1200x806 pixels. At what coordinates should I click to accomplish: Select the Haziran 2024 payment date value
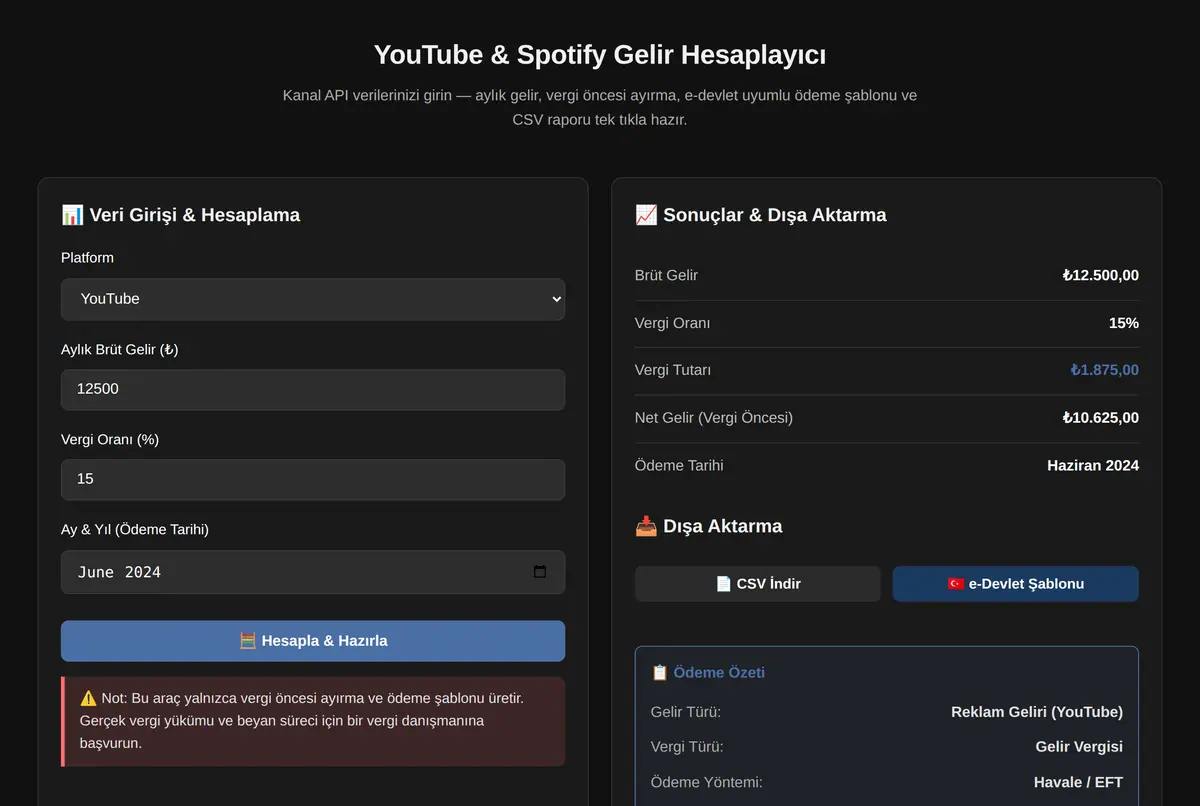[1093, 466]
